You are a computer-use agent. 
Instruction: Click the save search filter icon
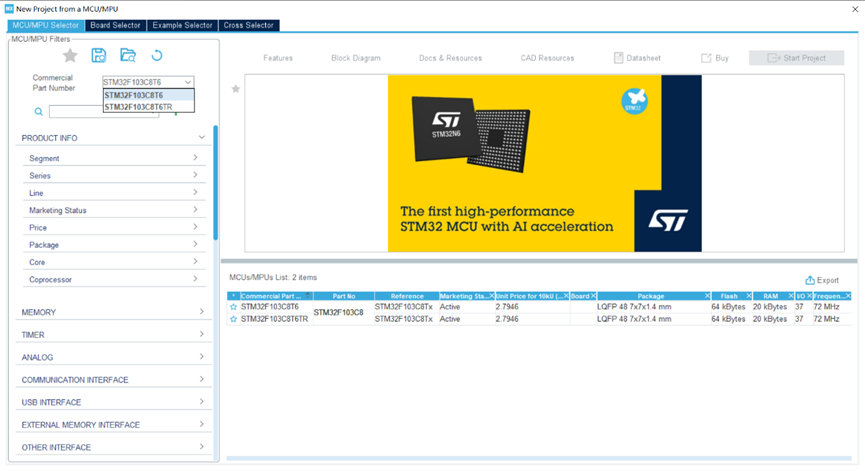tap(99, 55)
